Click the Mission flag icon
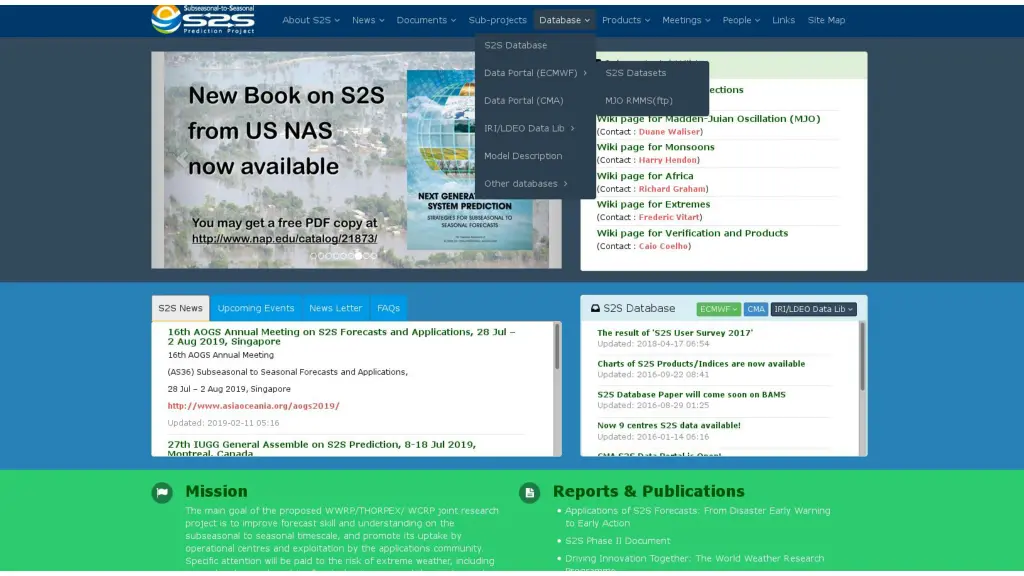The image size is (1024, 576). (162, 492)
